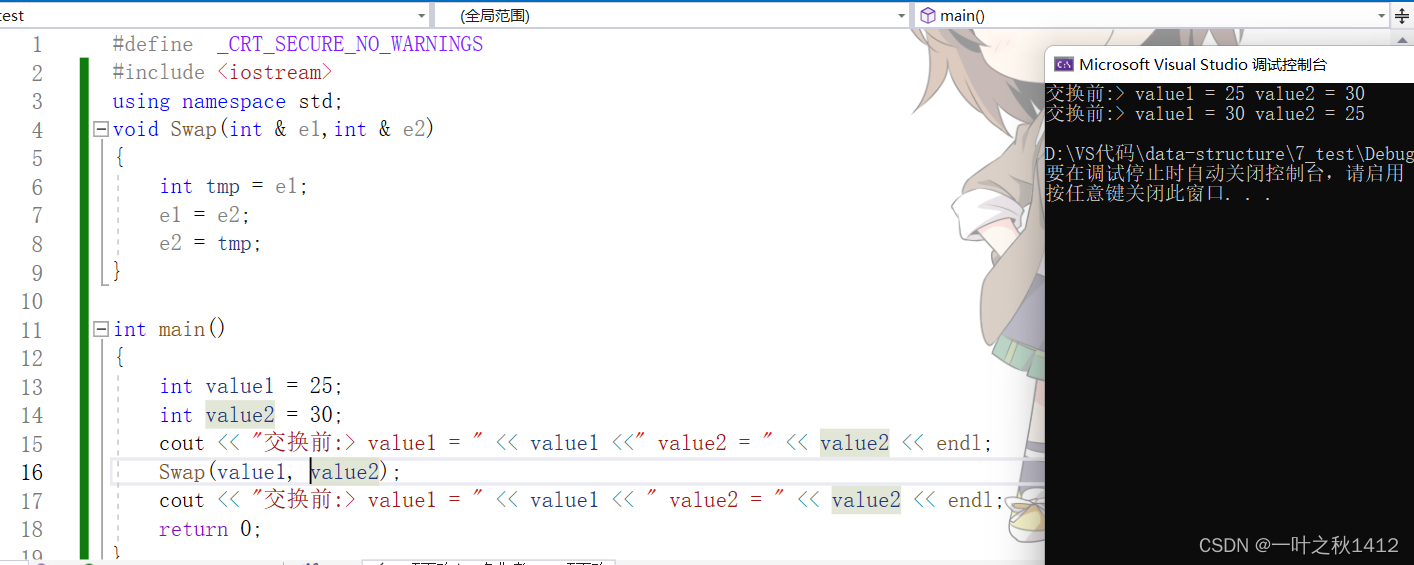Click the console title 'Microsoft Visual Studio 调试控制台'
Image resolution: width=1414 pixels, height=565 pixels.
click(x=1203, y=65)
